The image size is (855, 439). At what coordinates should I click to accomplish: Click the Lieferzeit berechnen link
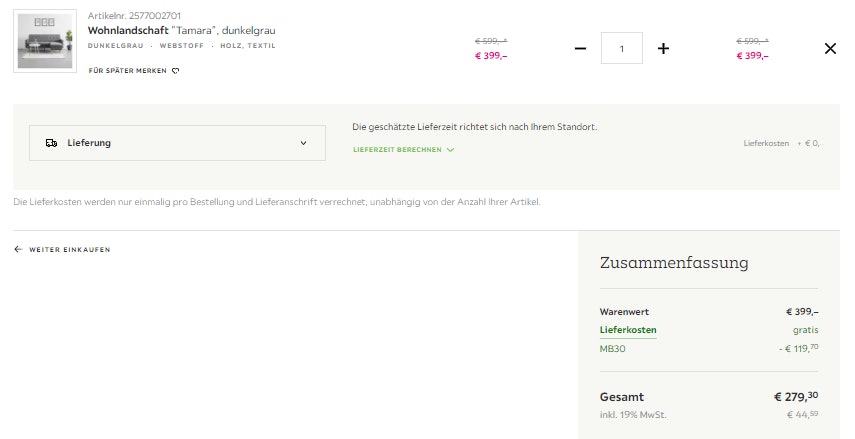click(x=397, y=150)
